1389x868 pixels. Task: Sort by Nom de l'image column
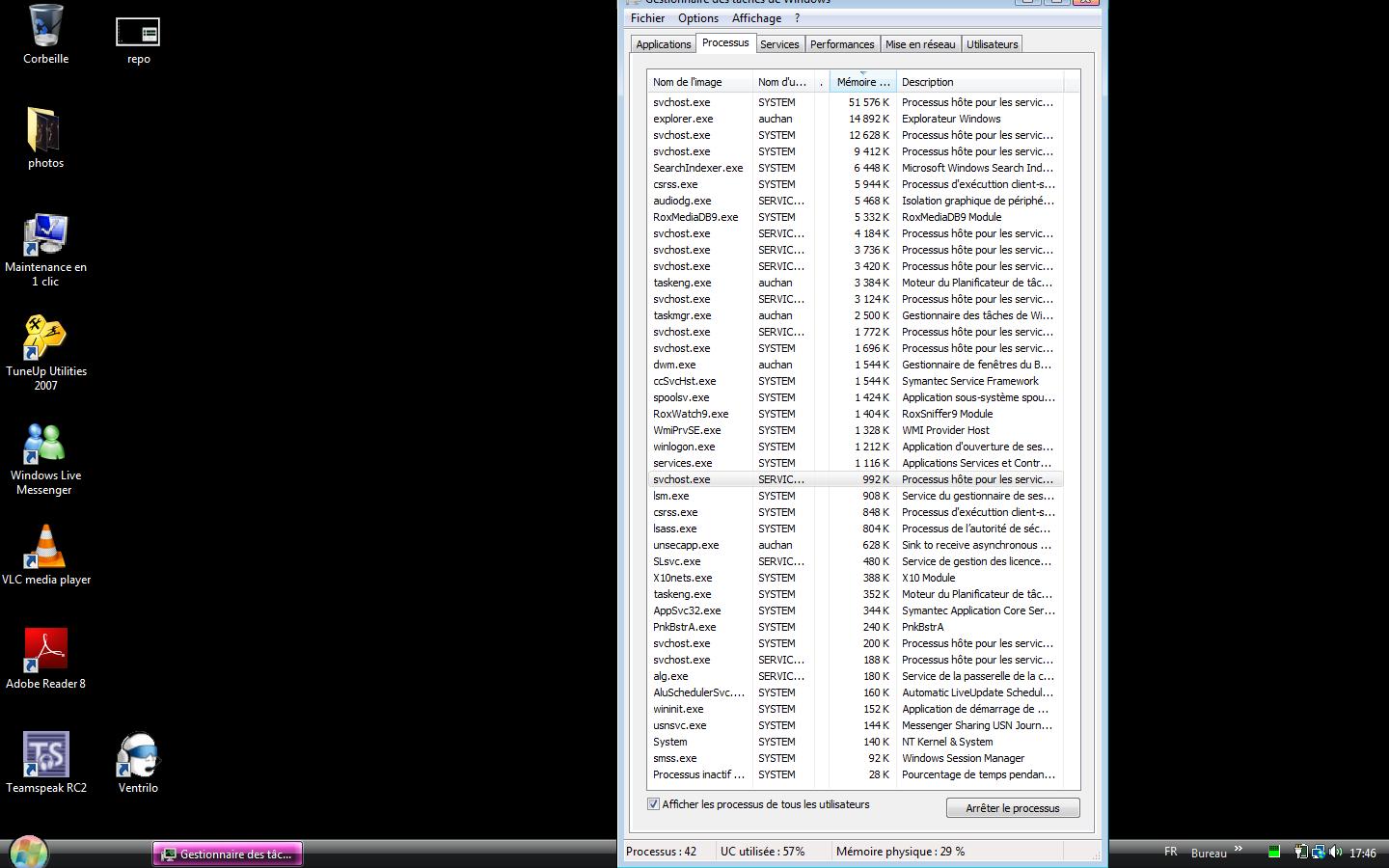[x=699, y=82]
